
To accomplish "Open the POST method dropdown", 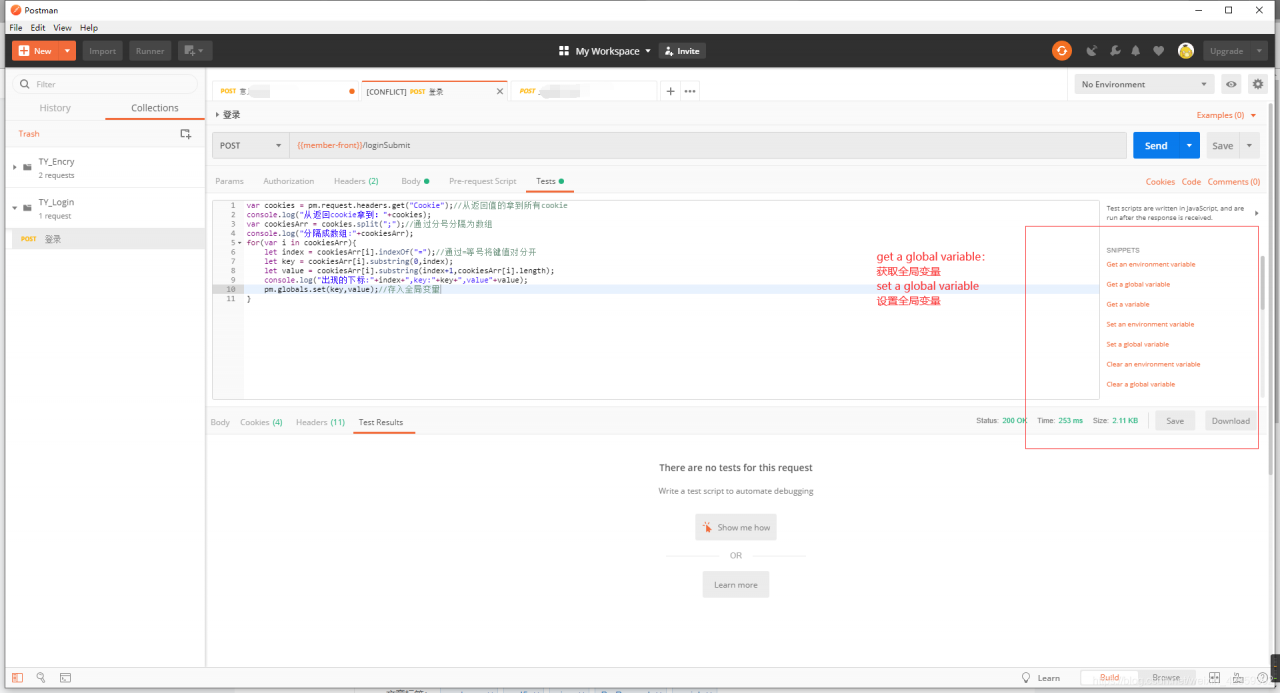I will (251, 145).
